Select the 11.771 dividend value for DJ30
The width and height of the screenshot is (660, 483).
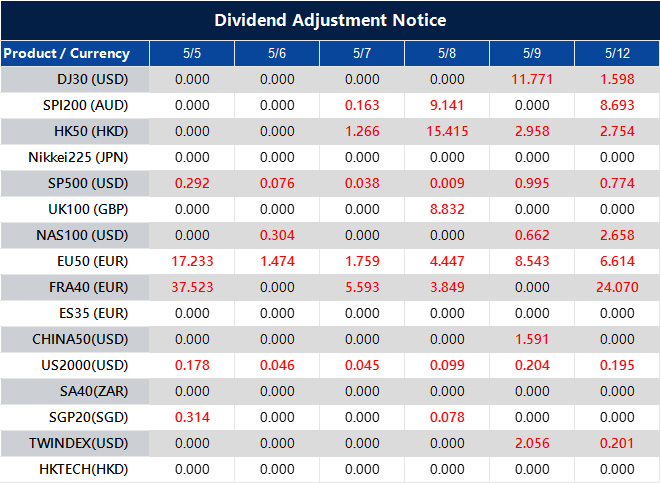click(531, 79)
